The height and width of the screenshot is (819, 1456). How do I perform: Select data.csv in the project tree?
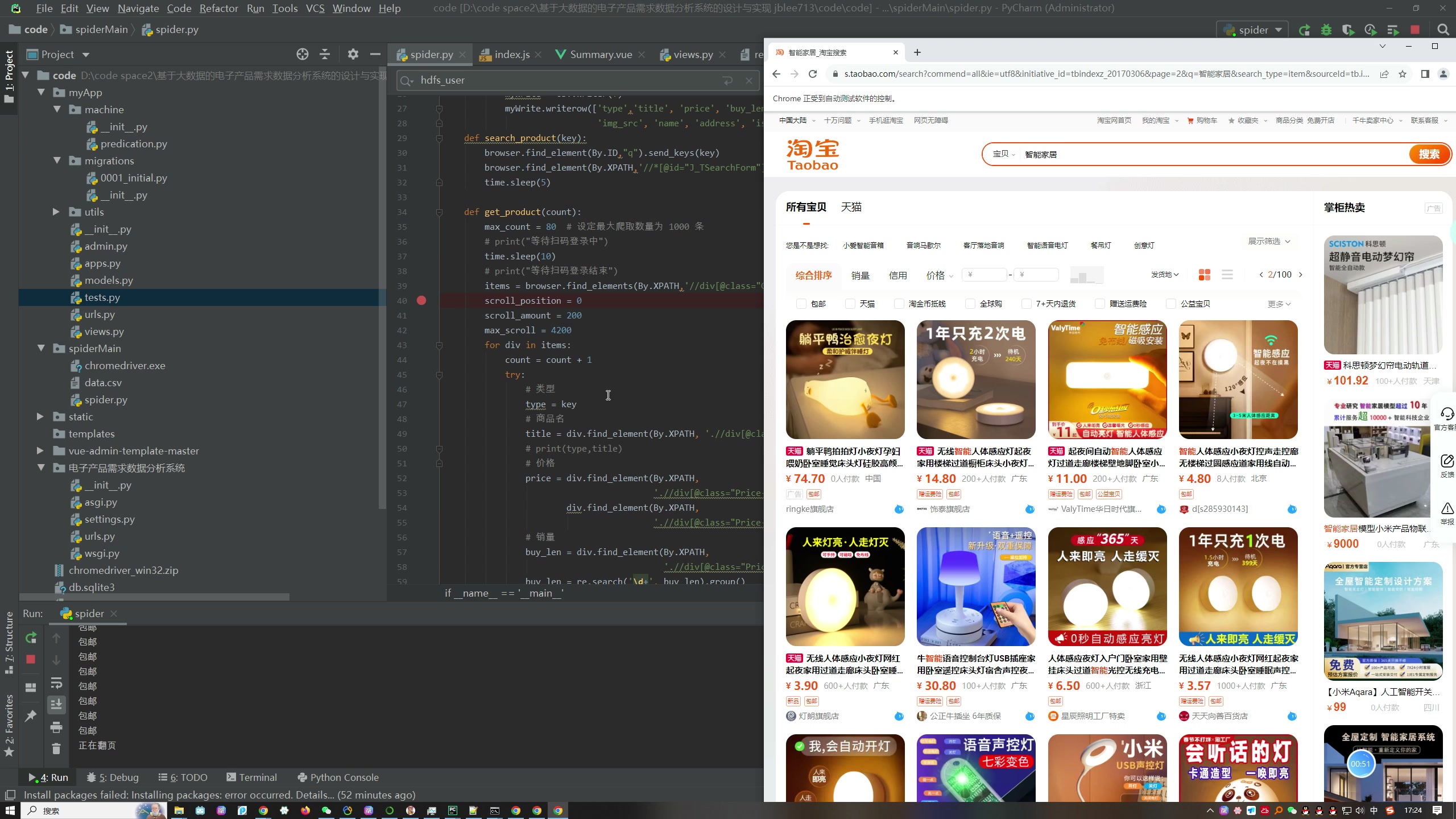[x=103, y=383]
